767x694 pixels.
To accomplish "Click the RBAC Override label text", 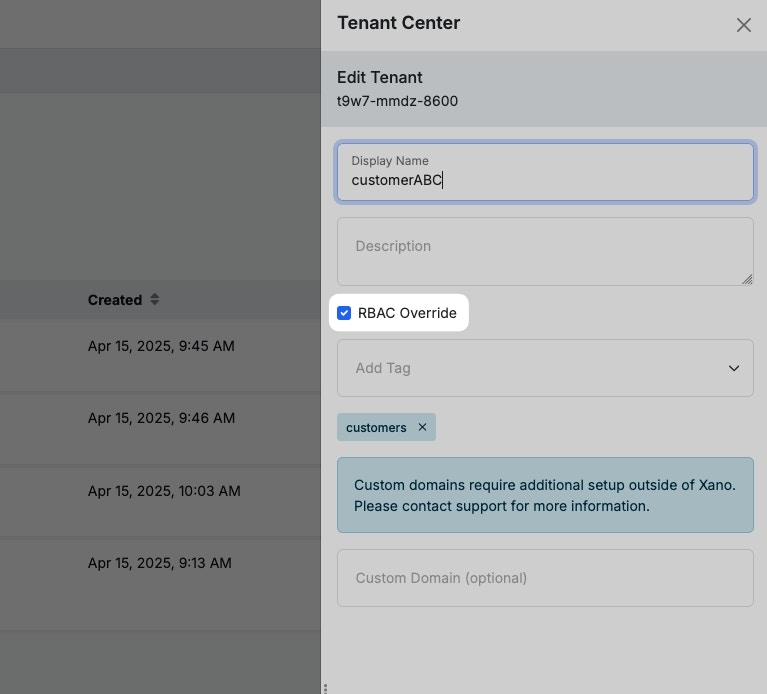I will [x=407, y=313].
